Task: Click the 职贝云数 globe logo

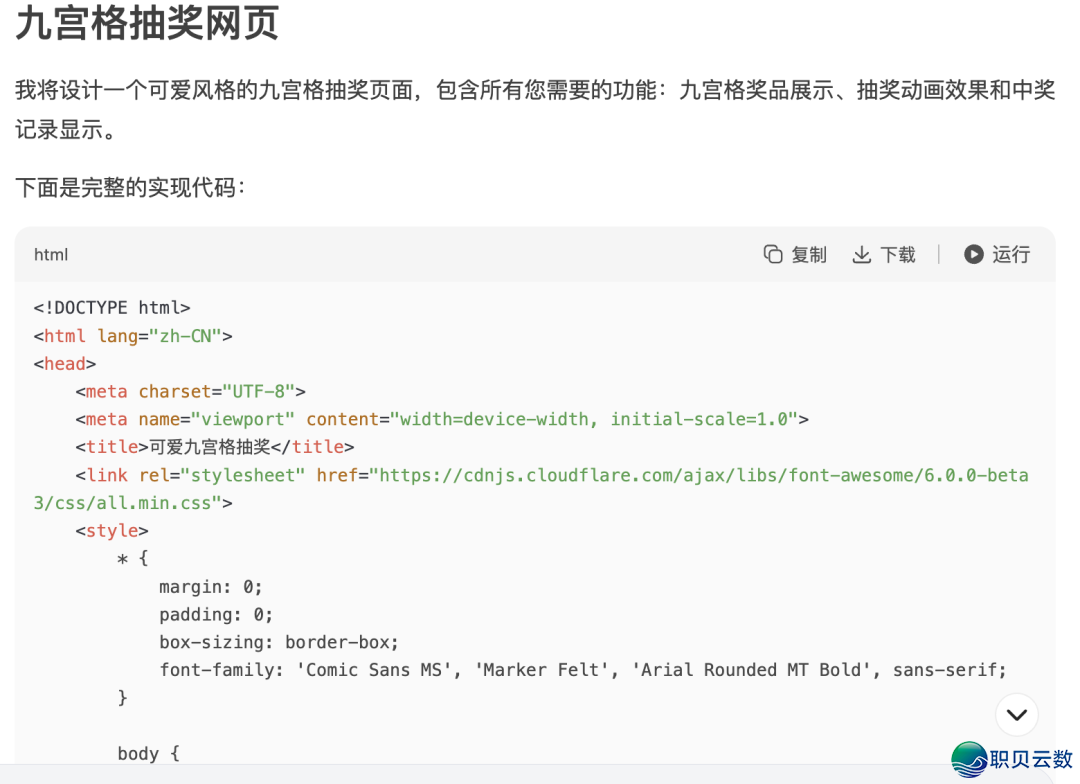Action: [970, 760]
